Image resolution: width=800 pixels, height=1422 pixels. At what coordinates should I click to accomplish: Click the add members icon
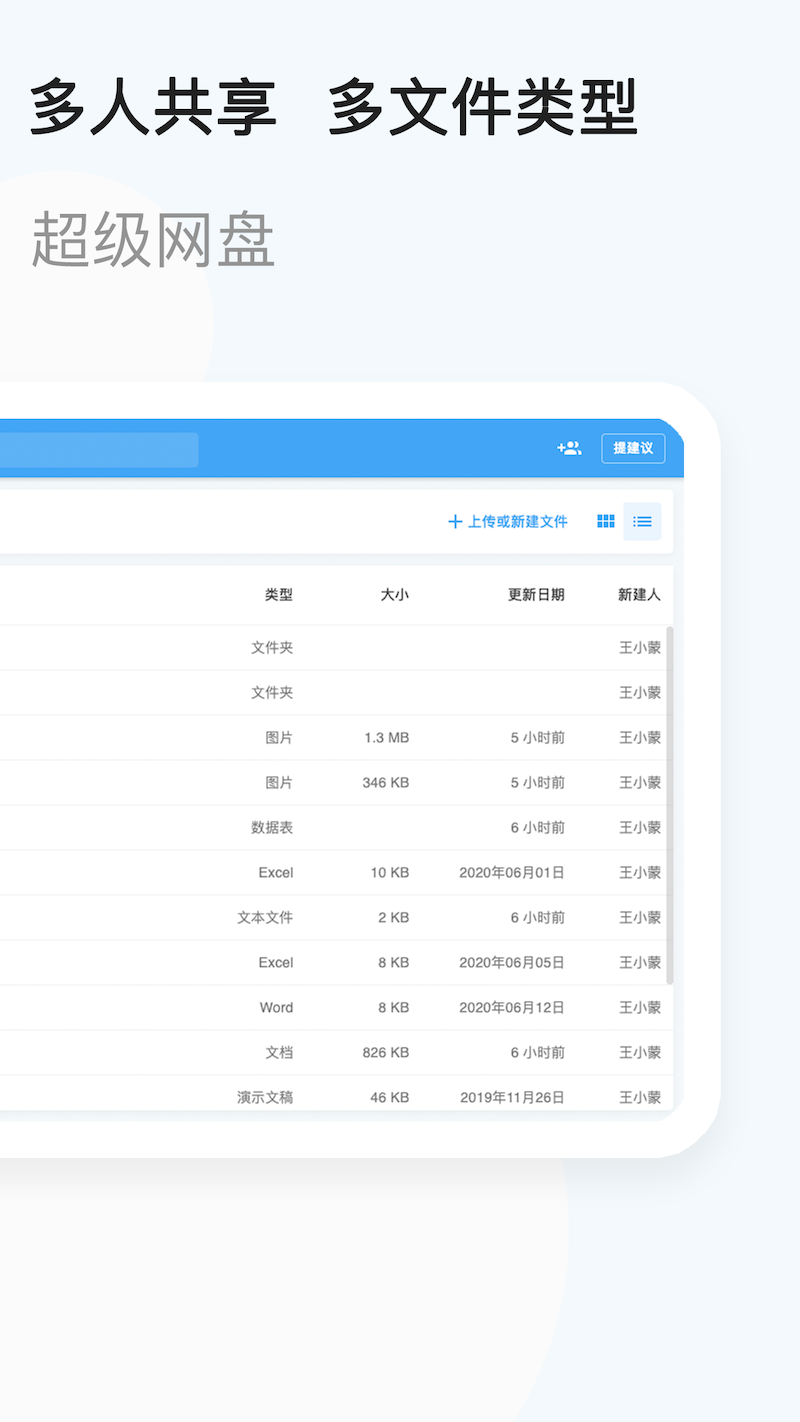click(x=569, y=448)
